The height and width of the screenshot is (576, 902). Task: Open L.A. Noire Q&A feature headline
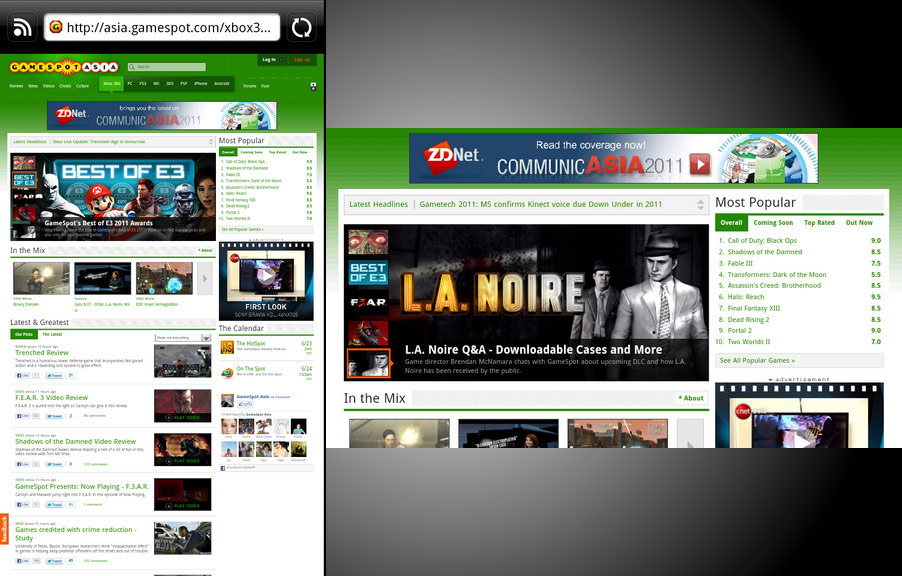[x=533, y=349]
